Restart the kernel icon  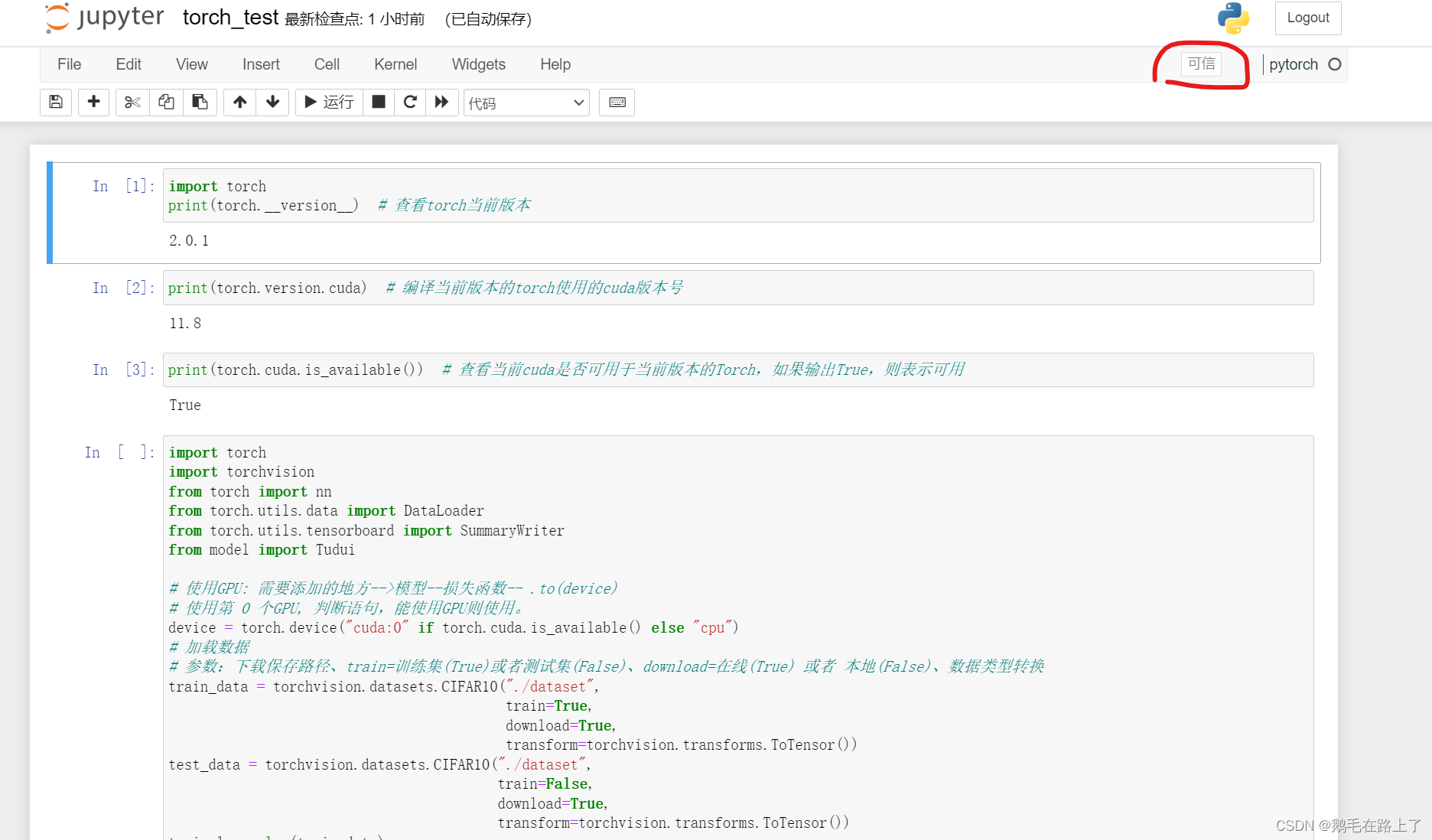[411, 103]
